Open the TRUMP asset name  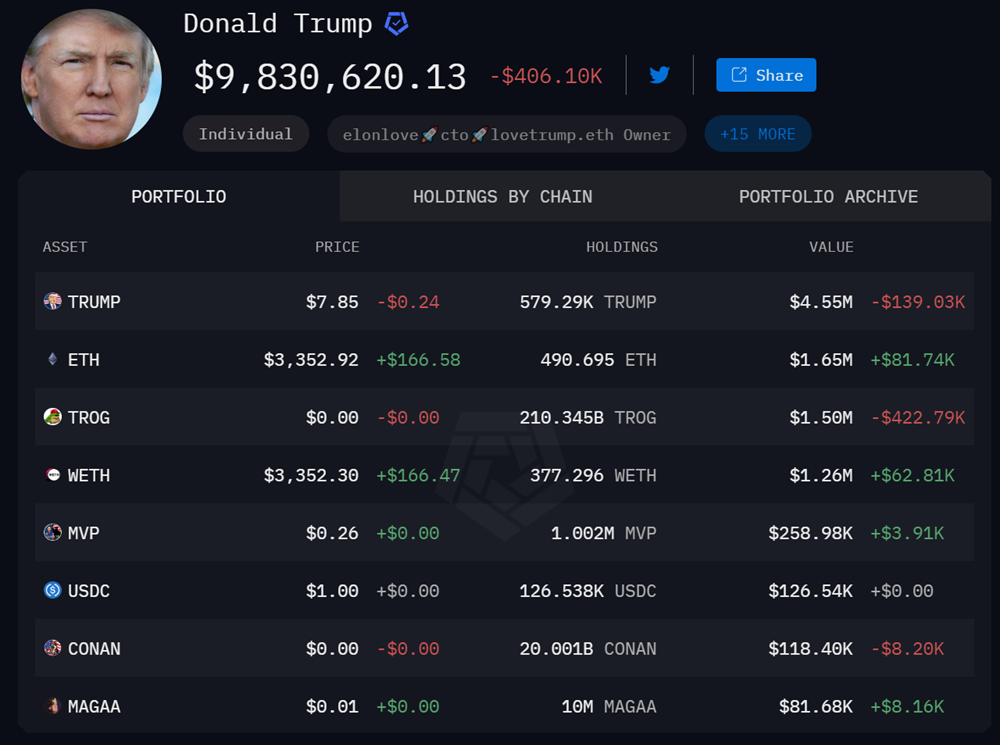pos(94,302)
